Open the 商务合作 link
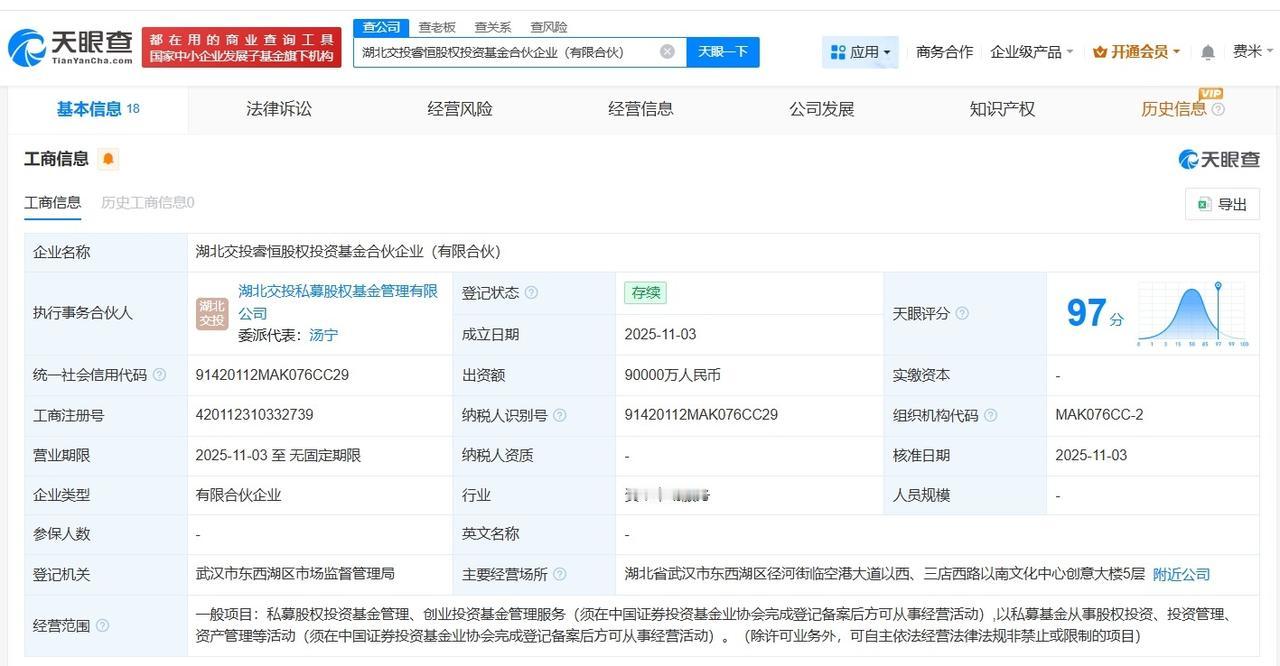The height and width of the screenshot is (666, 1280). [x=944, y=52]
